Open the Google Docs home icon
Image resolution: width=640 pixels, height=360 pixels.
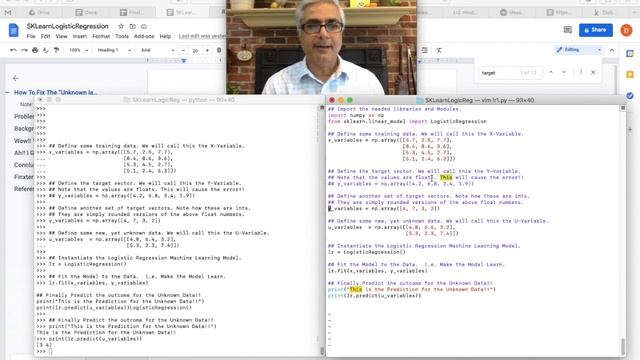tap(13, 31)
